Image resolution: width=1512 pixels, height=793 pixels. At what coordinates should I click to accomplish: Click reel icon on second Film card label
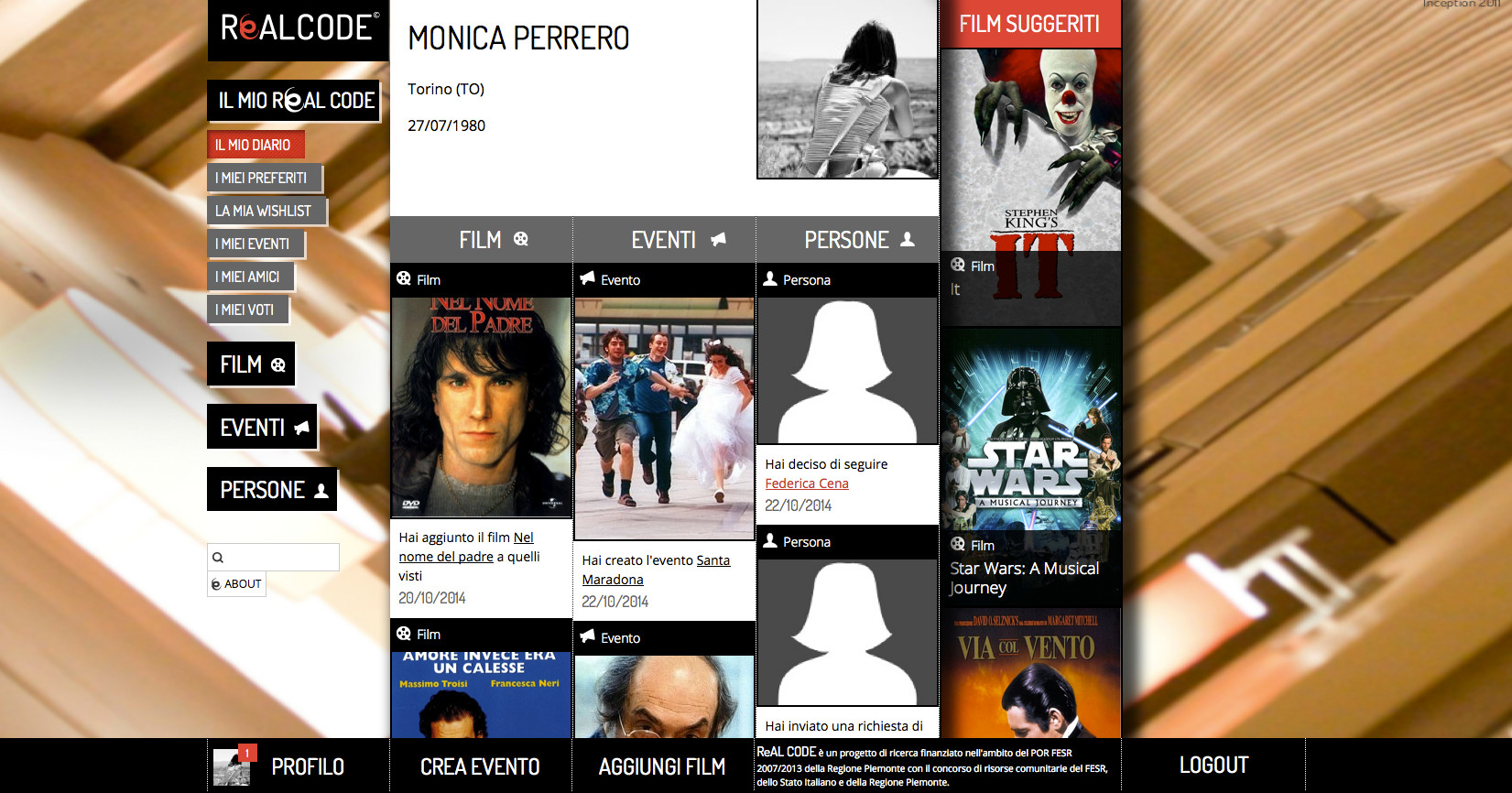(x=404, y=633)
